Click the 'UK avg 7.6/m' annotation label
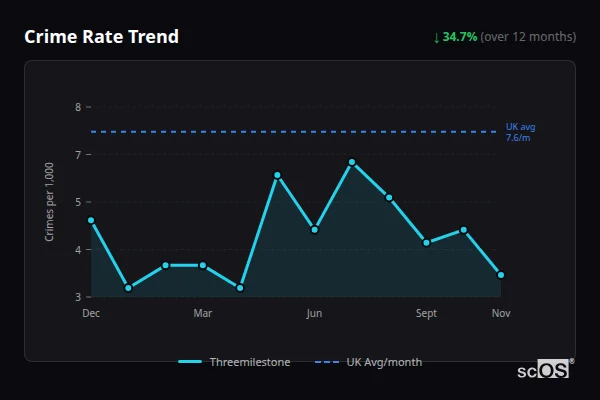The width and height of the screenshot is (600, 400). [x=520, y=132]
